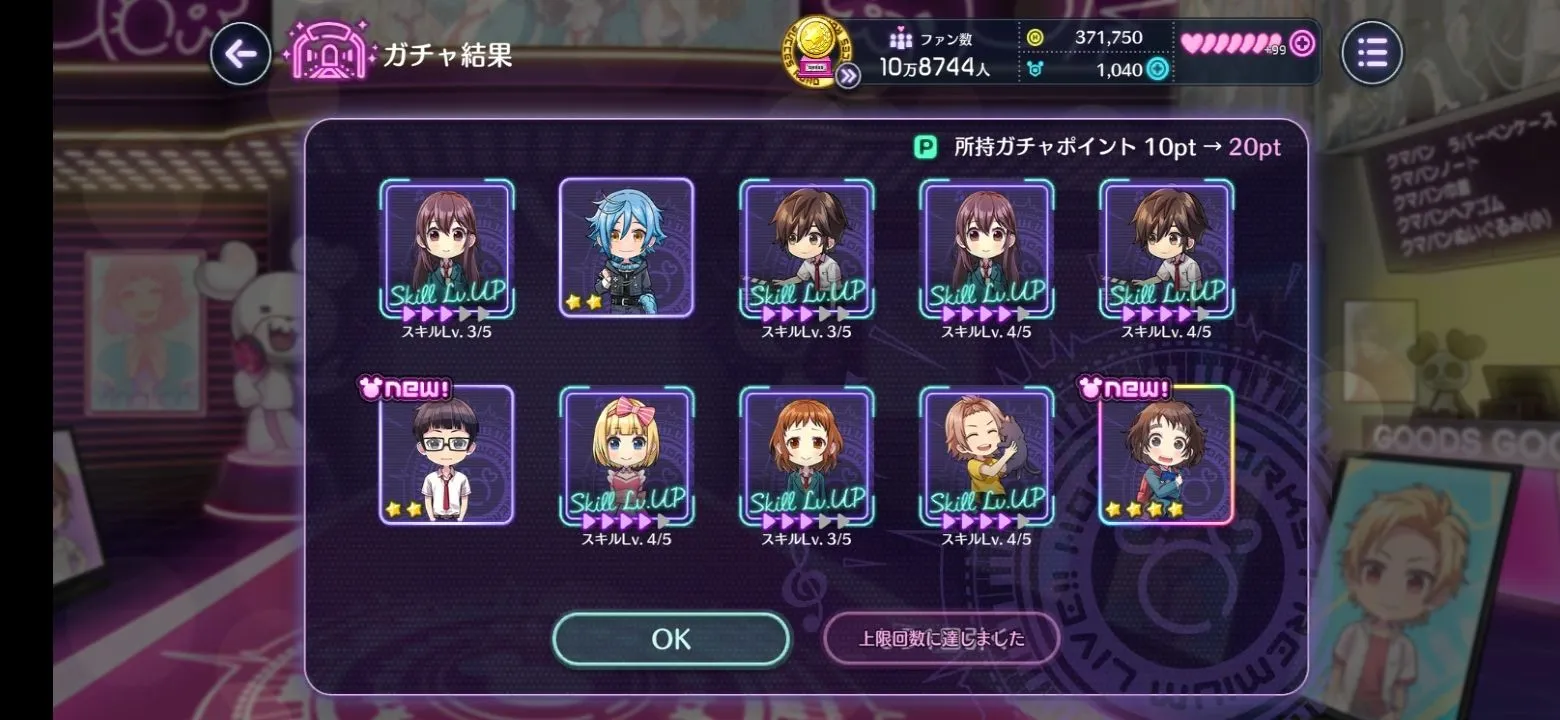Open the hamburger menu icon
Viewport: 1560px width, 720px height.
pos(1372,52)
